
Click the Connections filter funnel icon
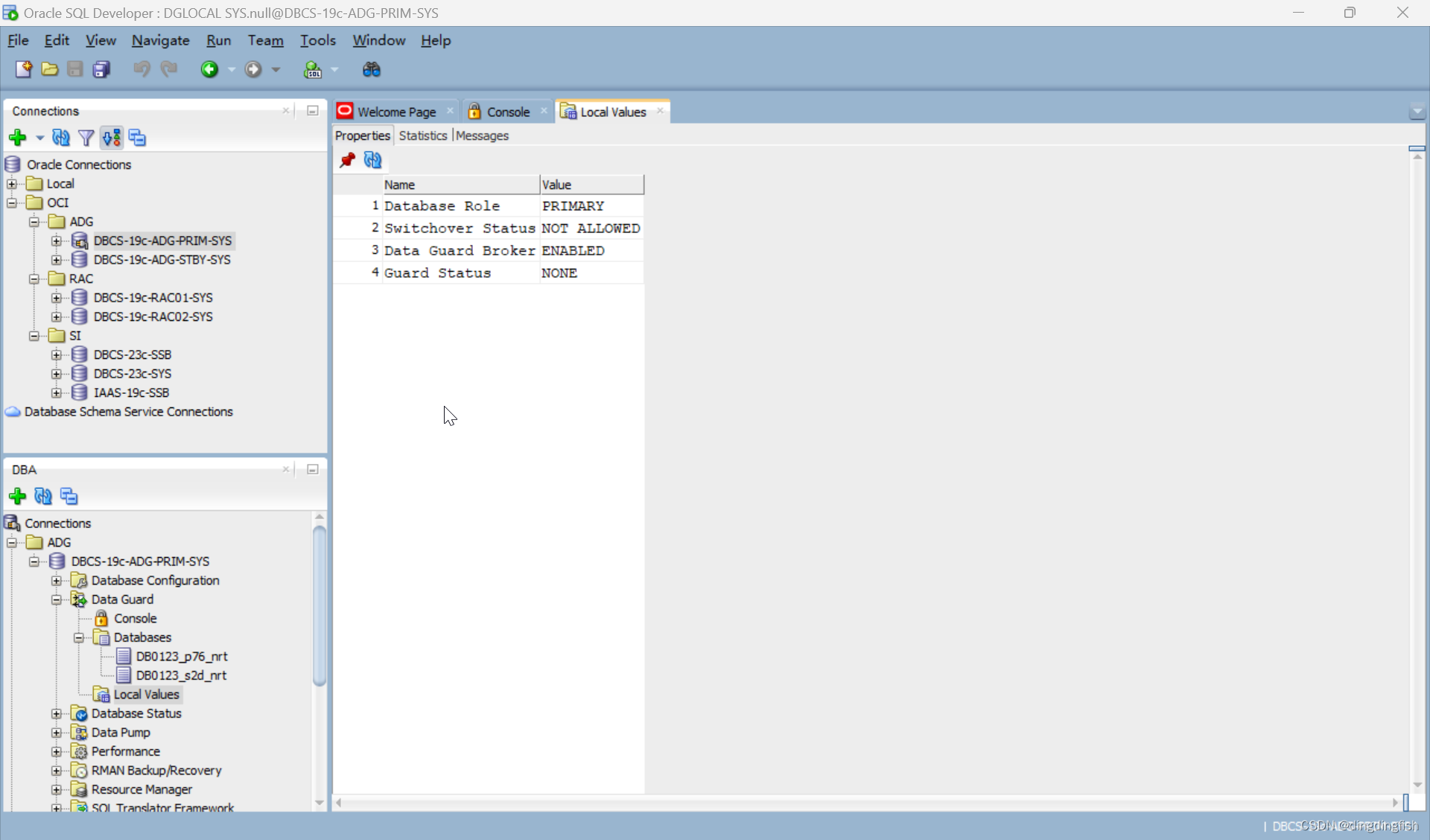pyautogui.click(x=86, y=138)
